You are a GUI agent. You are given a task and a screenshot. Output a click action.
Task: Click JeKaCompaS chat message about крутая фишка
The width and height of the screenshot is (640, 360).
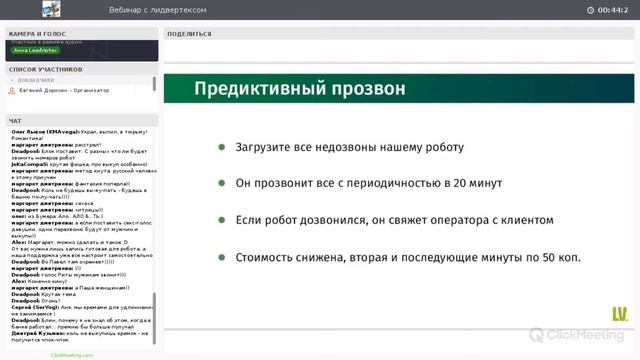click(79, 164)
